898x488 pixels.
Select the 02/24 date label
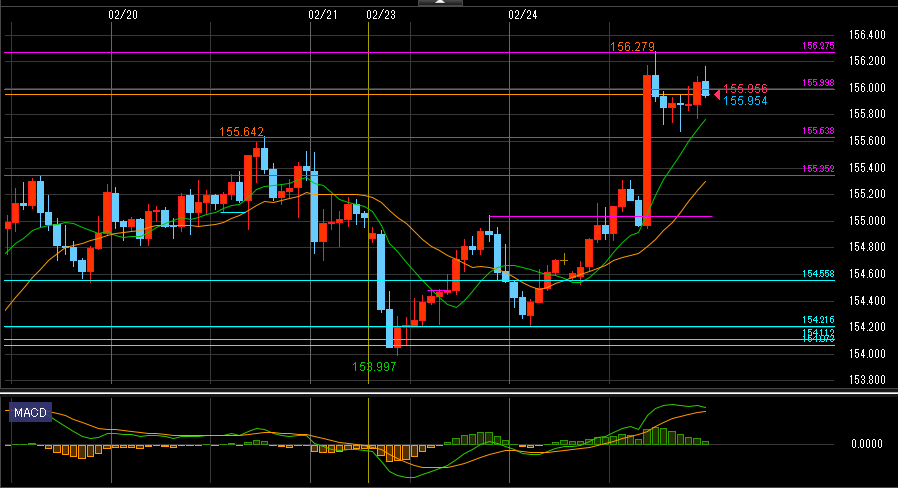coord(523,15)
